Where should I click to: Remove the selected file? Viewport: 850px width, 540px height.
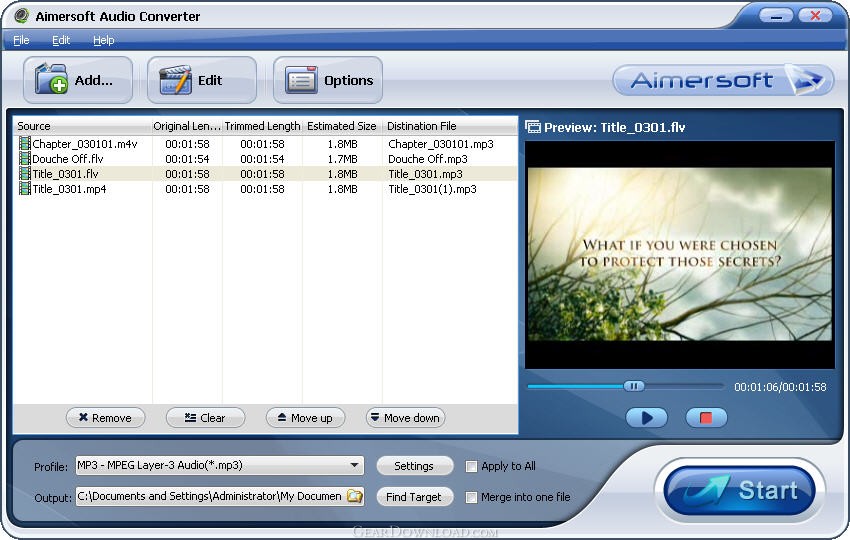pyautogui.click(x=106, y=418)
